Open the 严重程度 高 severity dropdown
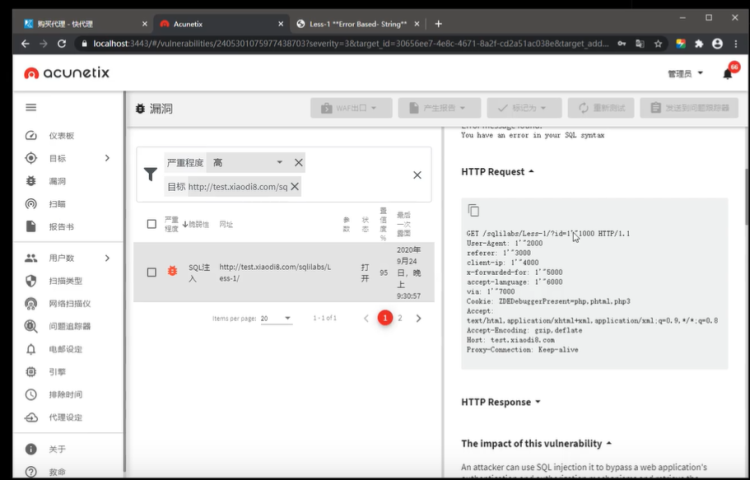750x480 pixels. (x=247, y=163)
